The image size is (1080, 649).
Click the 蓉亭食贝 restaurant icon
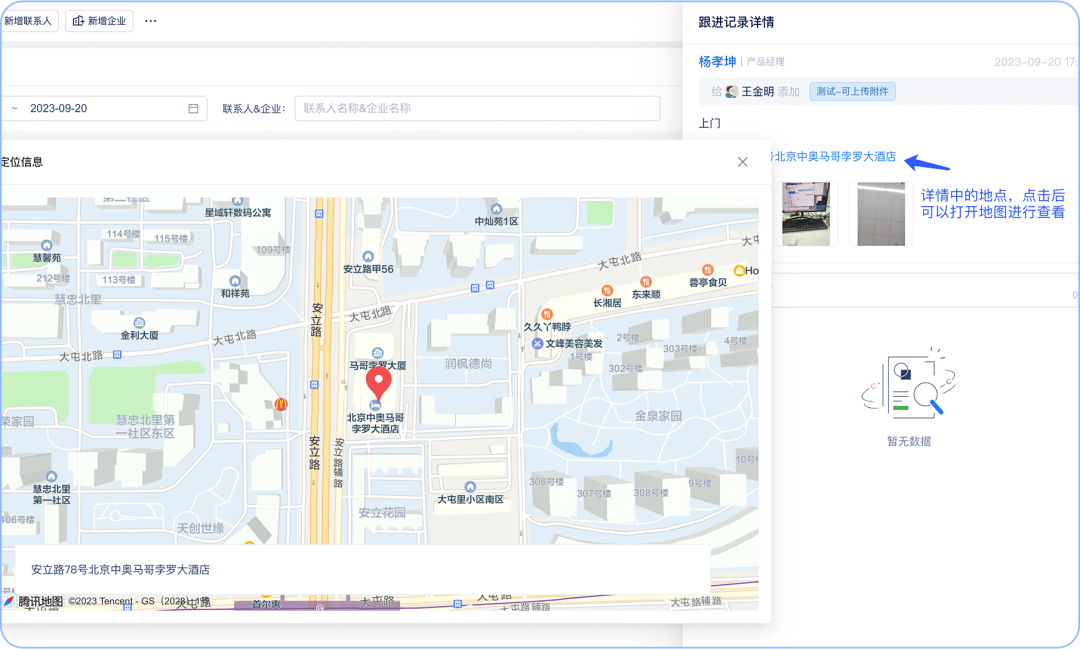pyautogui.click(x=707, y=270)
